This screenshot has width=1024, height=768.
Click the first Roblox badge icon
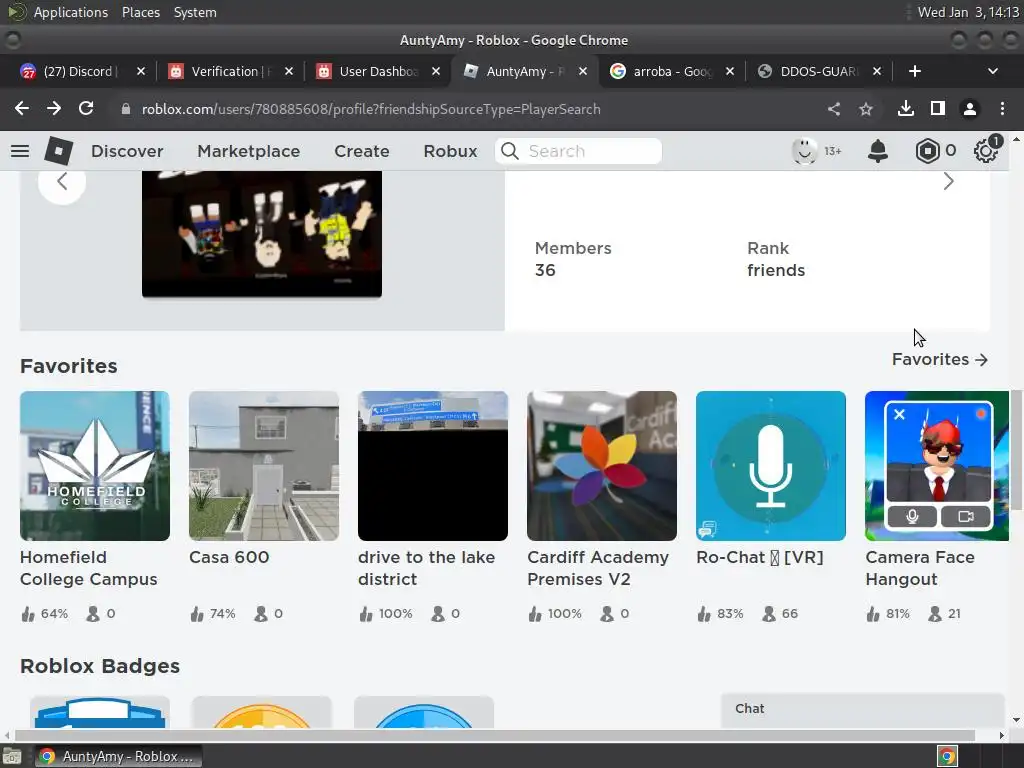(x=100, y=712)
